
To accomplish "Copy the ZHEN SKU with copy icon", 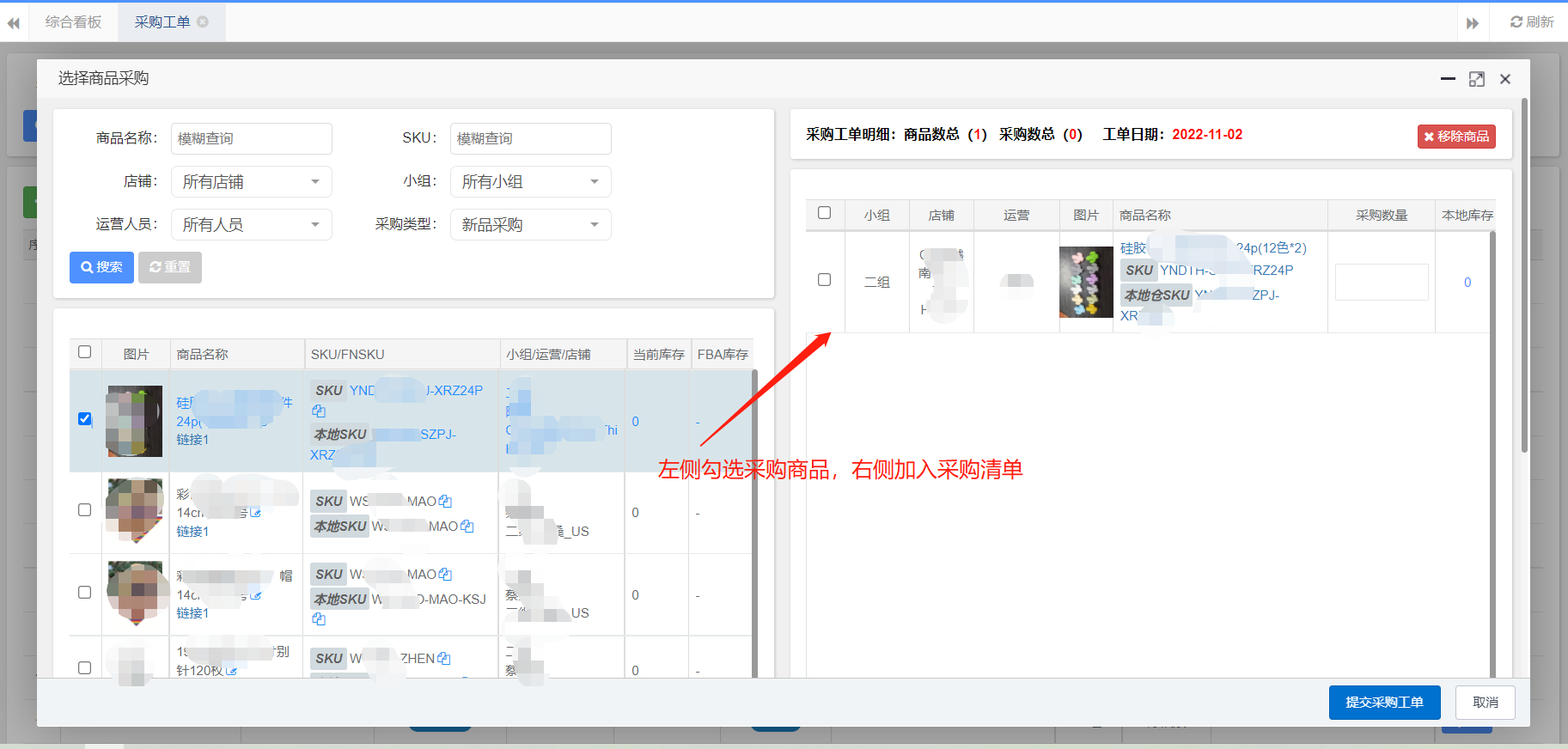I will [x=443, y=659].
